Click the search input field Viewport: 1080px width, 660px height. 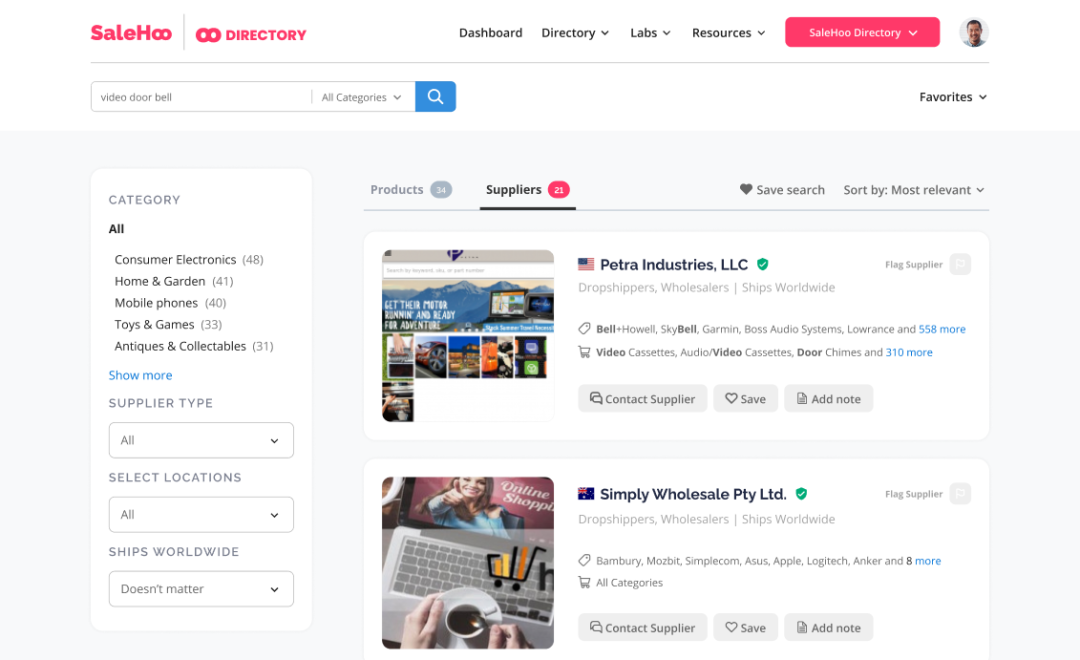click(200, 97)
